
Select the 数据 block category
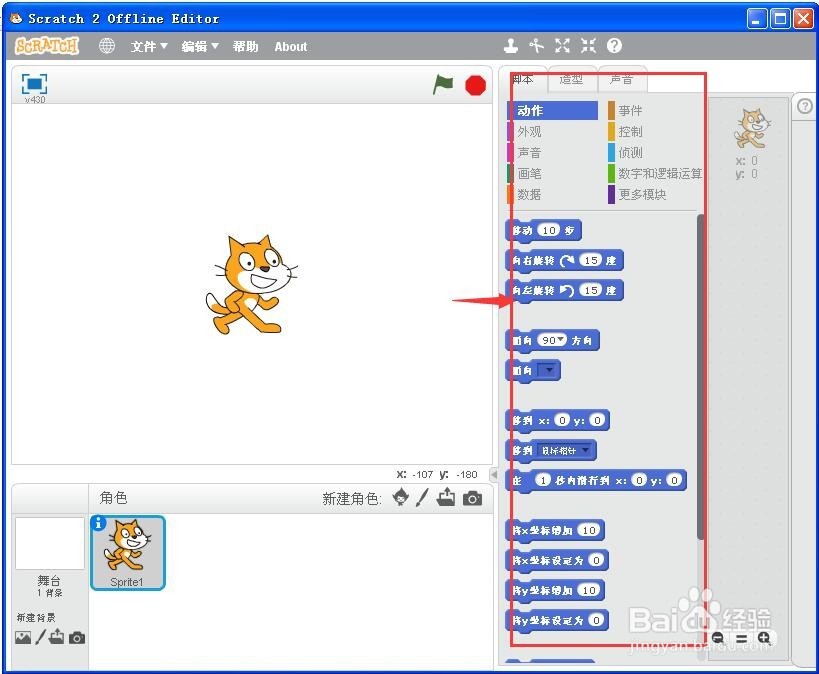[552, 194]
